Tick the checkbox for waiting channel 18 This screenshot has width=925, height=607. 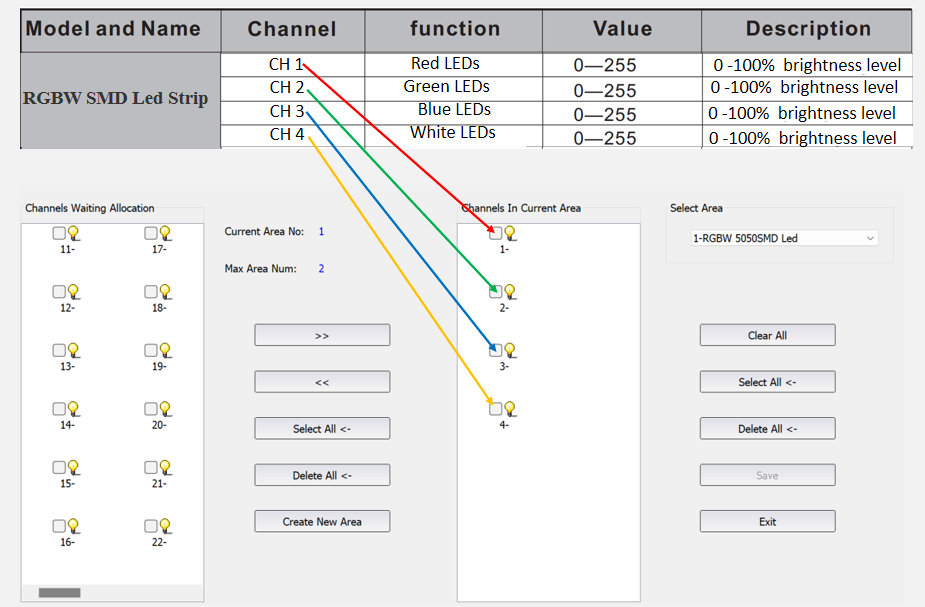pyautogui.click(x=151, y=291)
